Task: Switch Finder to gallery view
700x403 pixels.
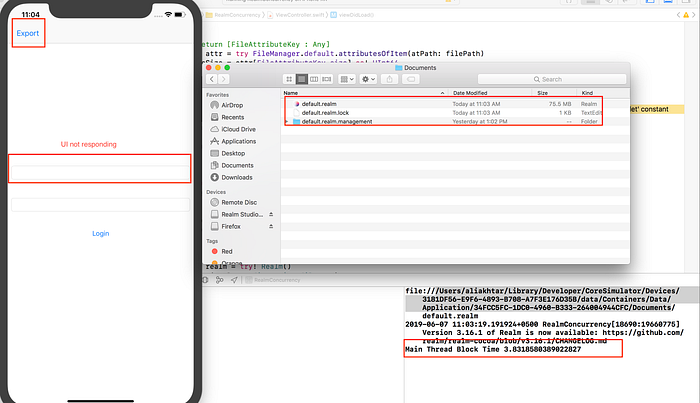Action: (327, 79)
